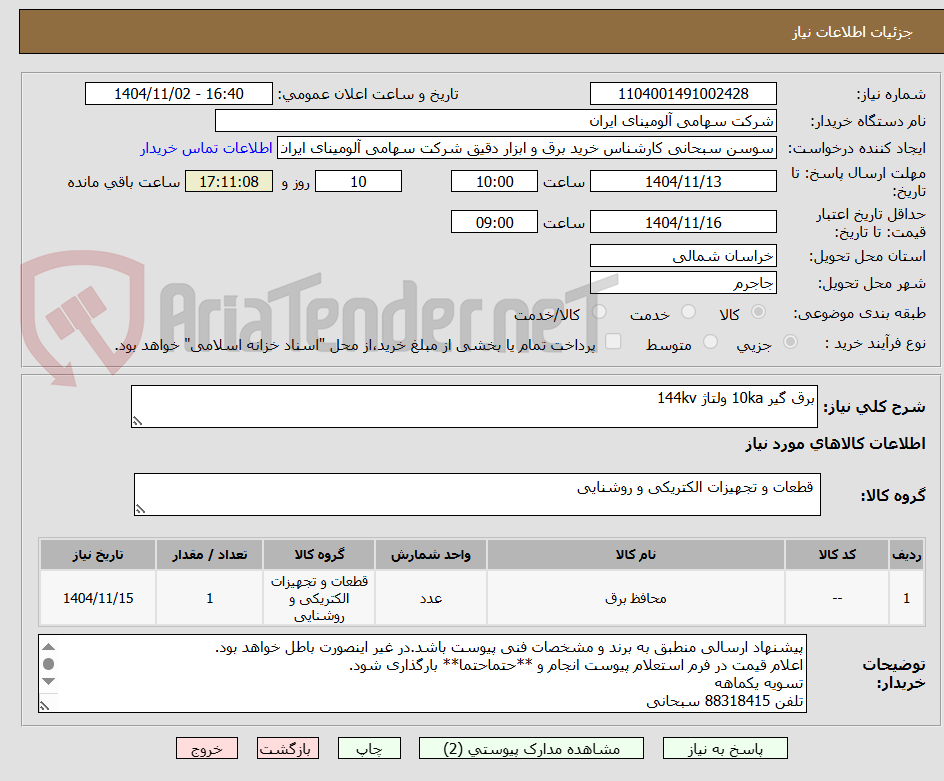This screenshot has width=944, height=781.
Task: Click the بازگشت back button
Action: [288, 748]
